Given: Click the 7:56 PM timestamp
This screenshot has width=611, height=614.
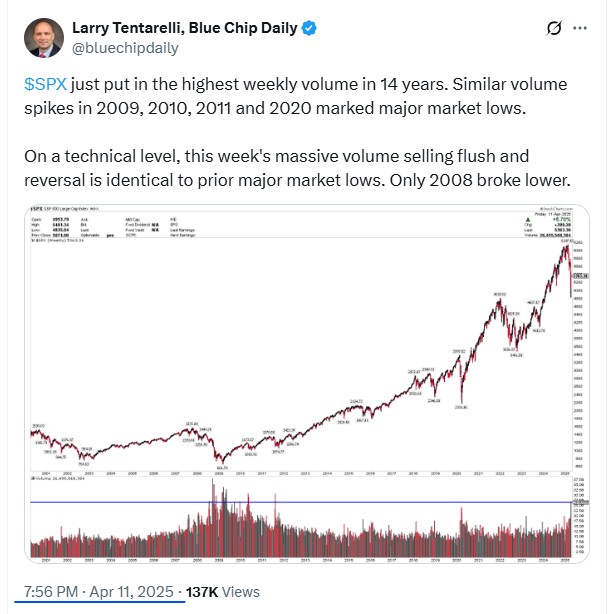Looking at the screenshot, I should point(51,592).
